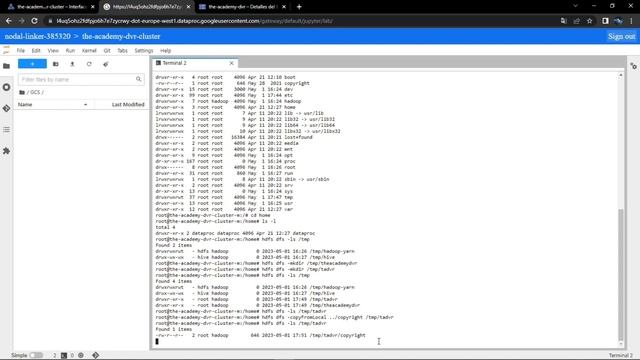
Task: Click the search magnifier in filter field
Action: [x=139, y=79]
